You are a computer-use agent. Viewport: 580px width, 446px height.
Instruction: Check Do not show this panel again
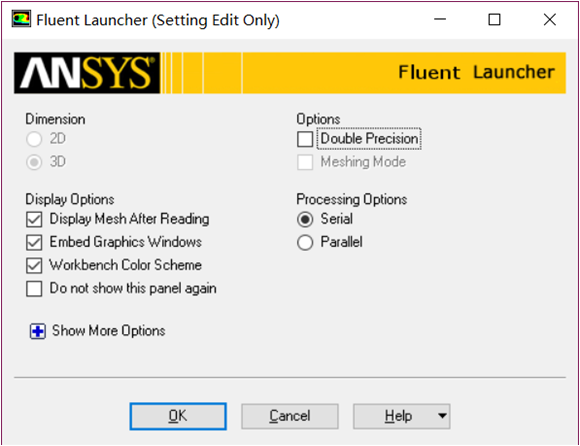pos(34,289)
